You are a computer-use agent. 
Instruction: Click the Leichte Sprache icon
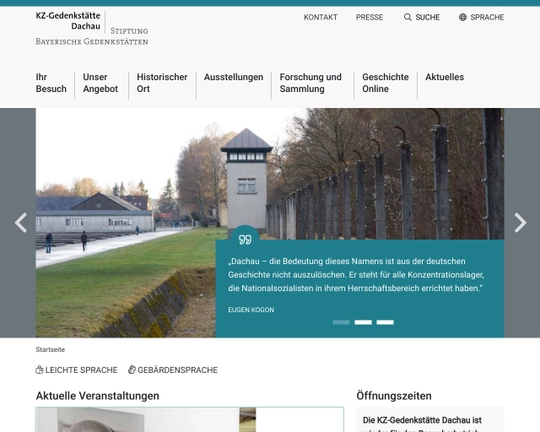coord(39,370)
